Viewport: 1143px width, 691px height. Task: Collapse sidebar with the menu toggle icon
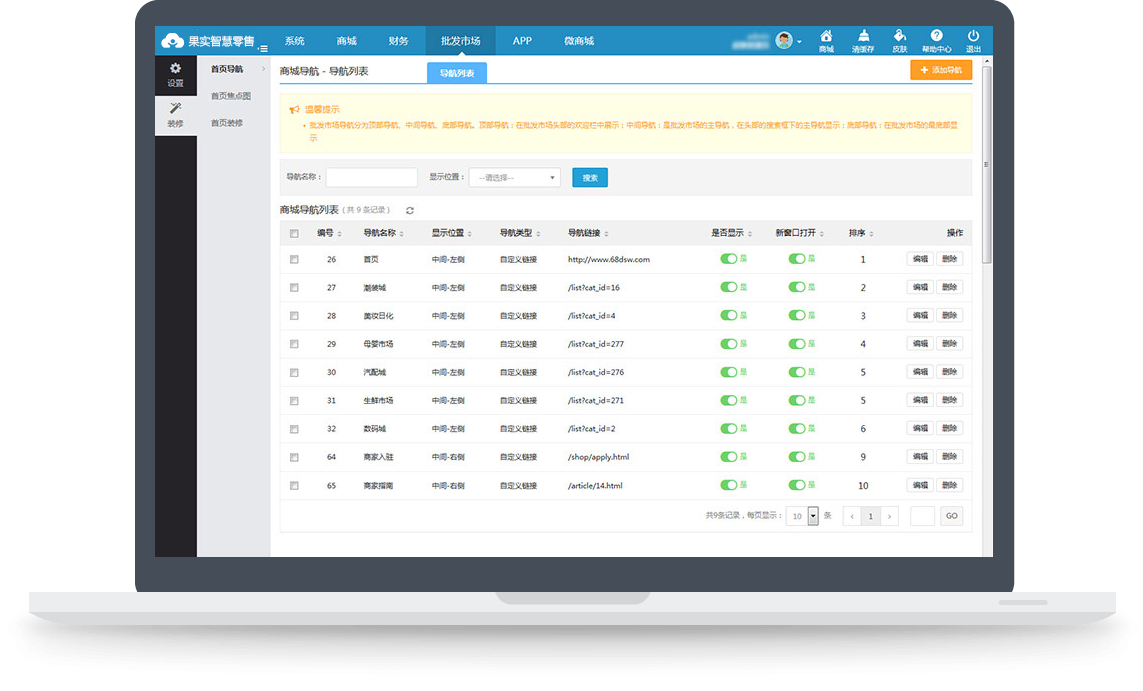tap(263, 48)
